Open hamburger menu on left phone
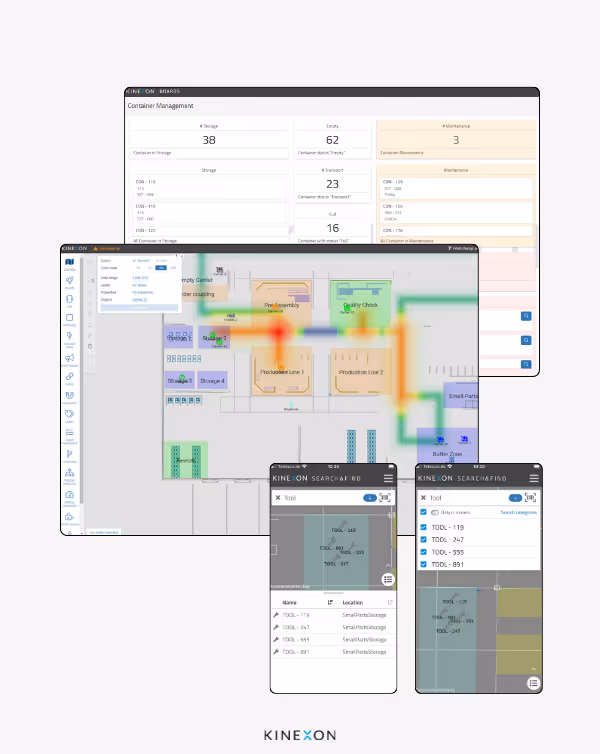Viewport: 600px width, 754px height. tap(388, 478)
